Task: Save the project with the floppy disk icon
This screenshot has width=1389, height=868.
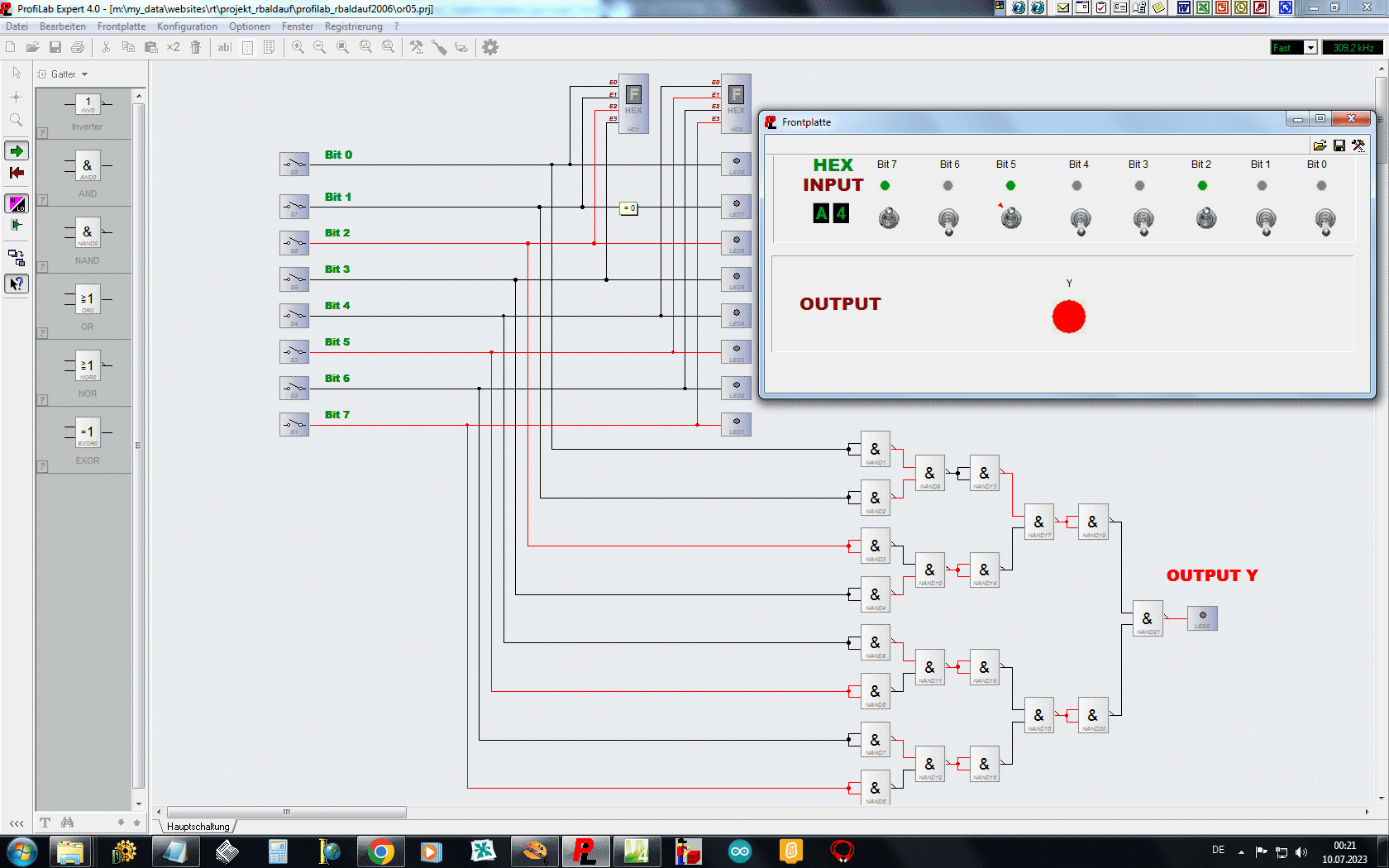Action: coord(55,47)
